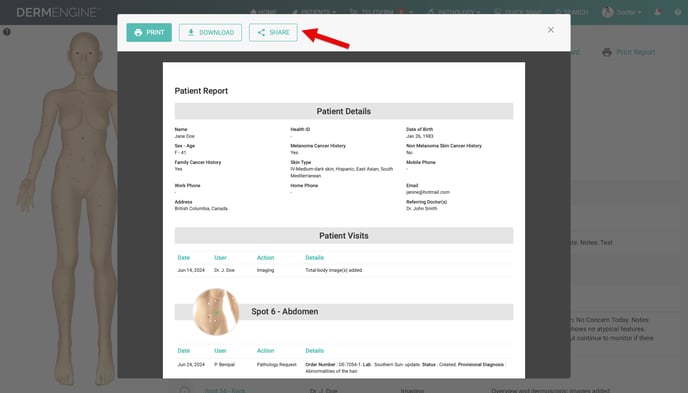Share the patient report
Screen dimensions: 688x393
pyautogui.click(x=273, y=32)
